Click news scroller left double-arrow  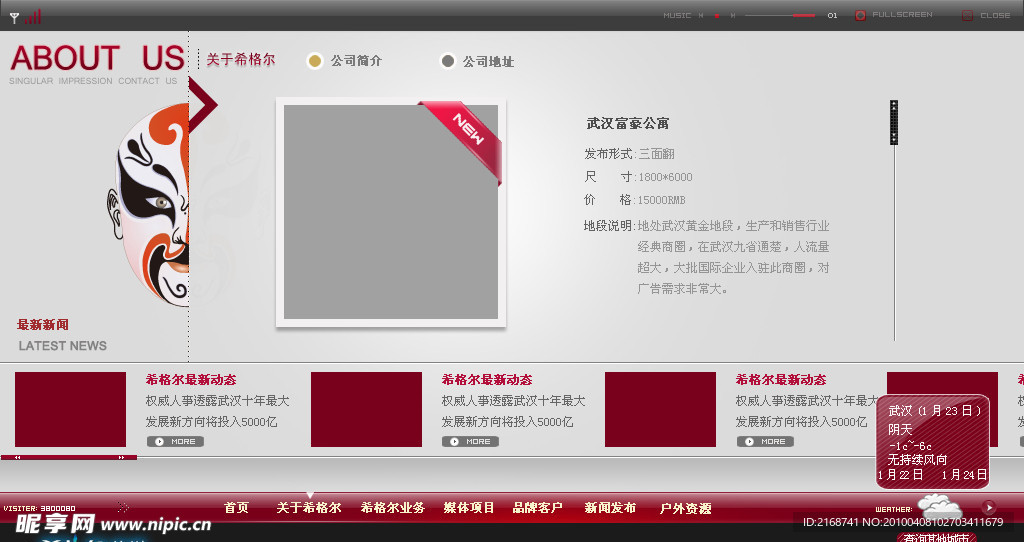[18, 458]
